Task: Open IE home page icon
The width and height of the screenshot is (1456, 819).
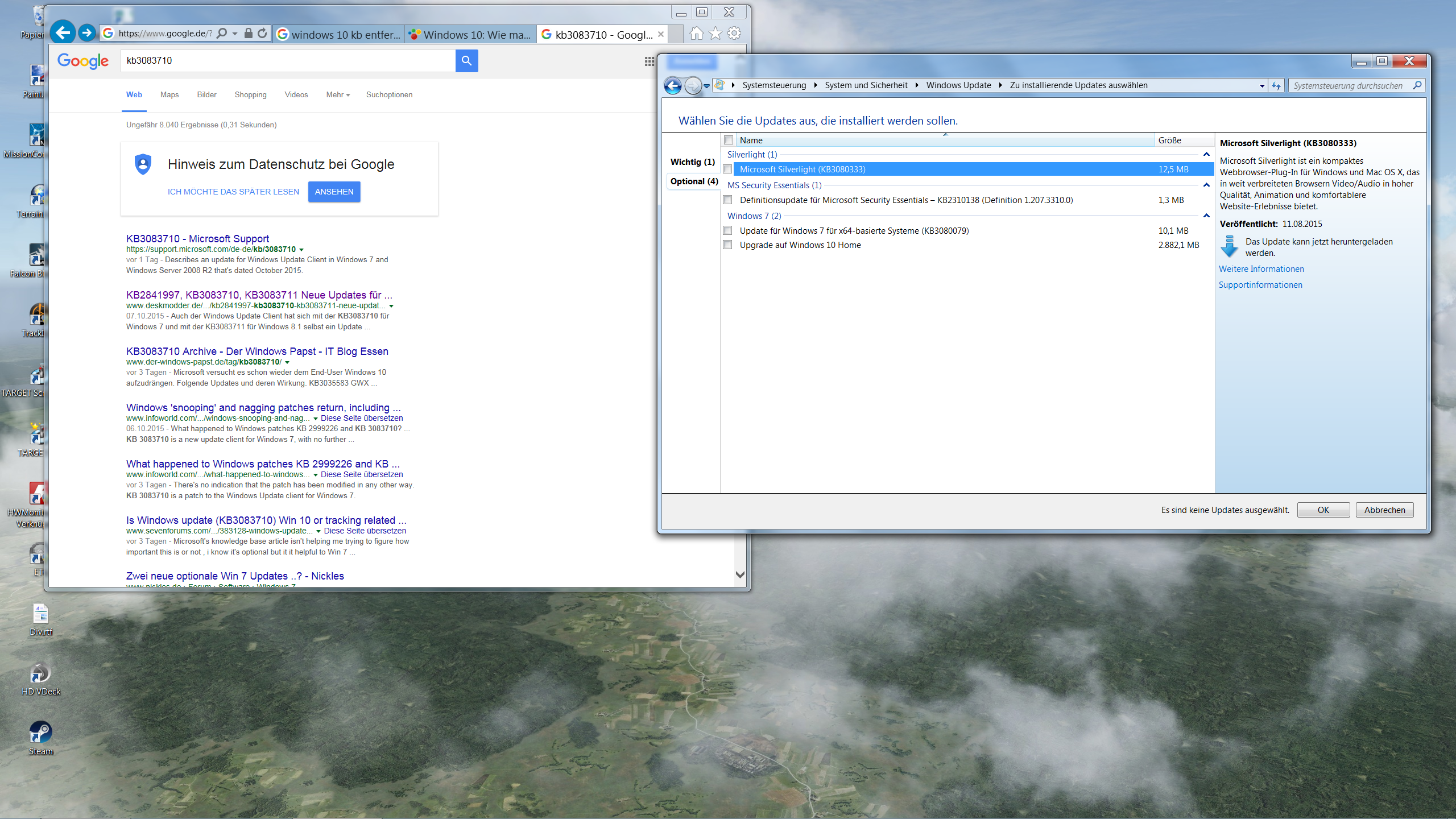Action: [x=696, y=34]
